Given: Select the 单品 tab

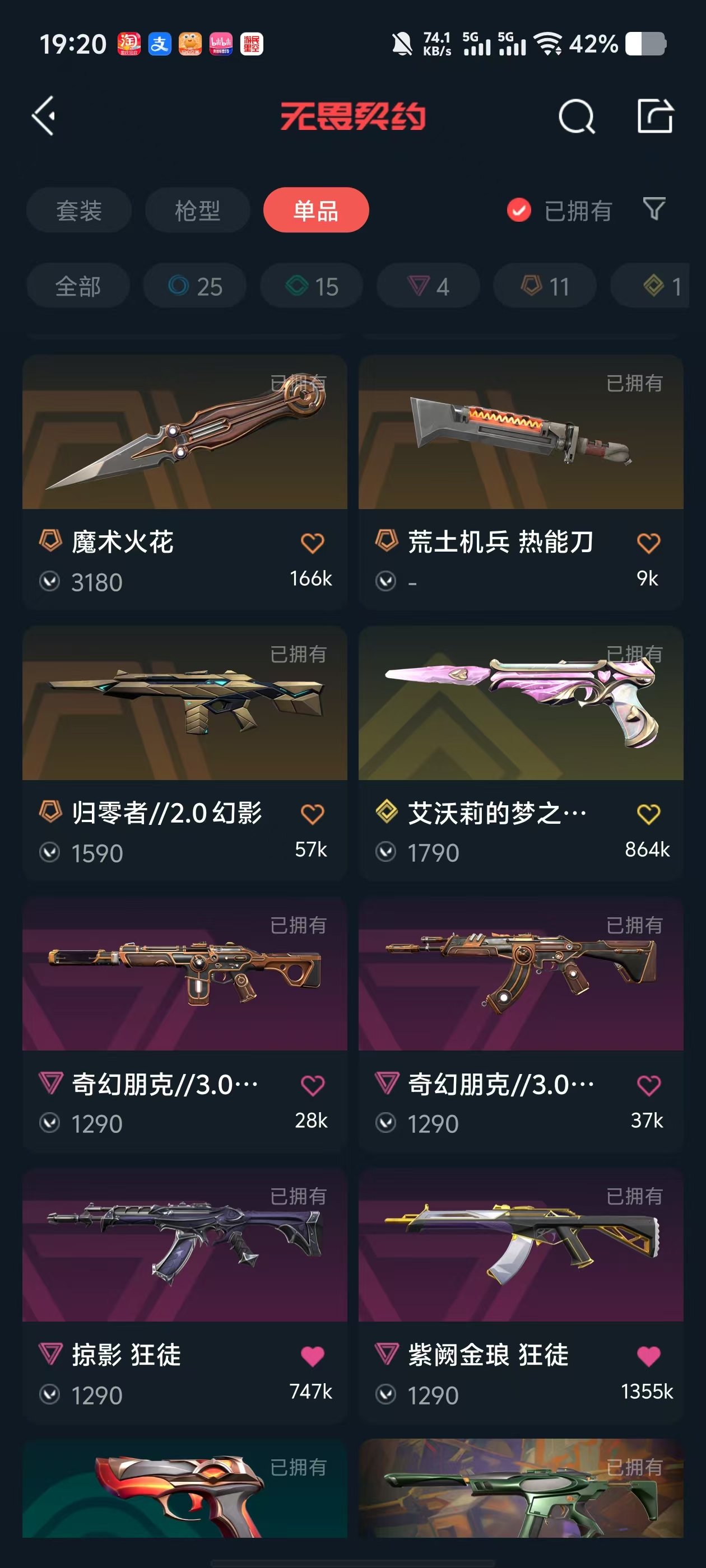Looking at the screenshot, I should point(315,210).
